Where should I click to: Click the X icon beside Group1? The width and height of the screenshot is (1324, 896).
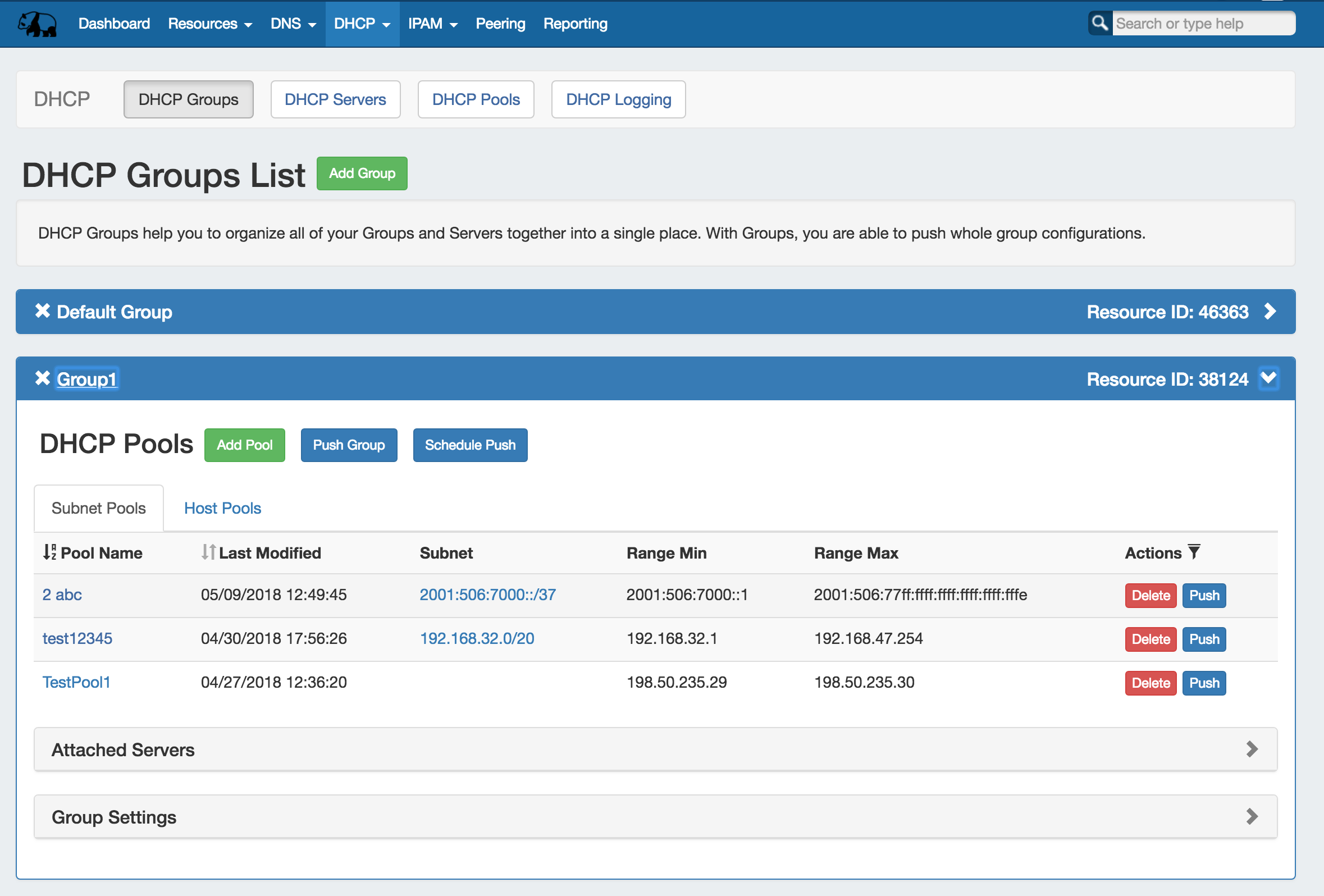click(x=42, y=378)
